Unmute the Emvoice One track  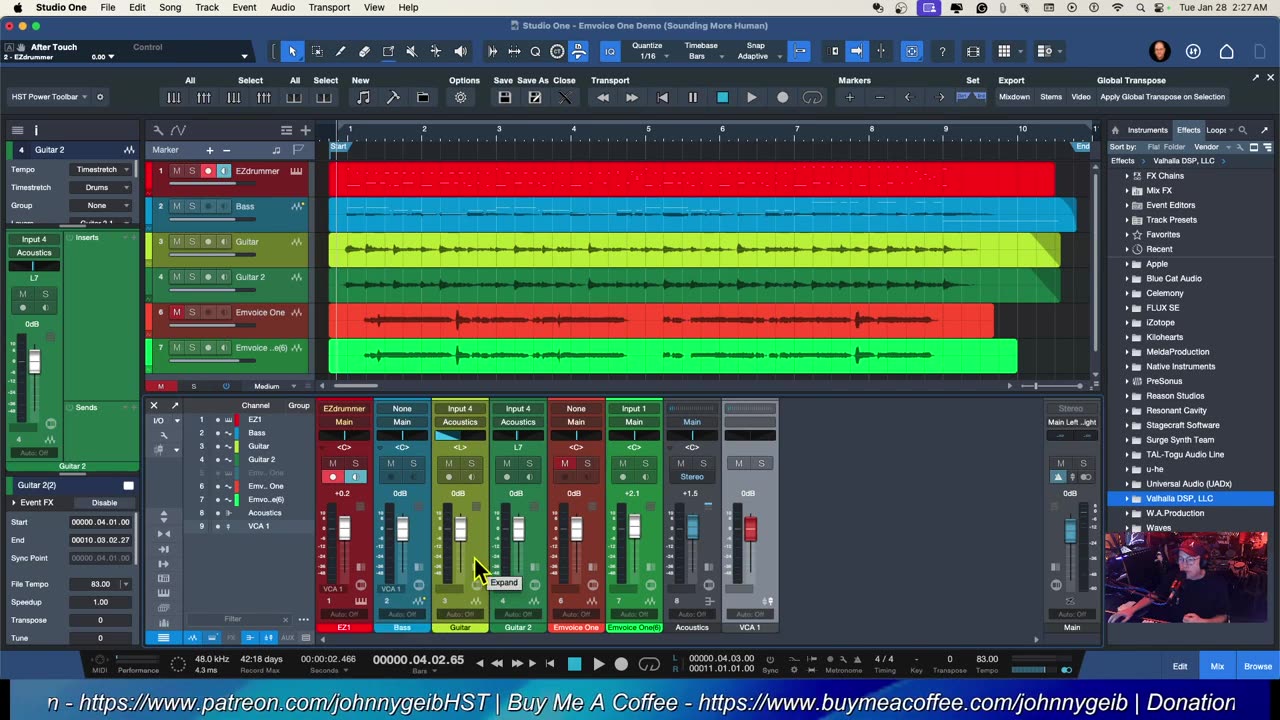[x=177, y=312]
